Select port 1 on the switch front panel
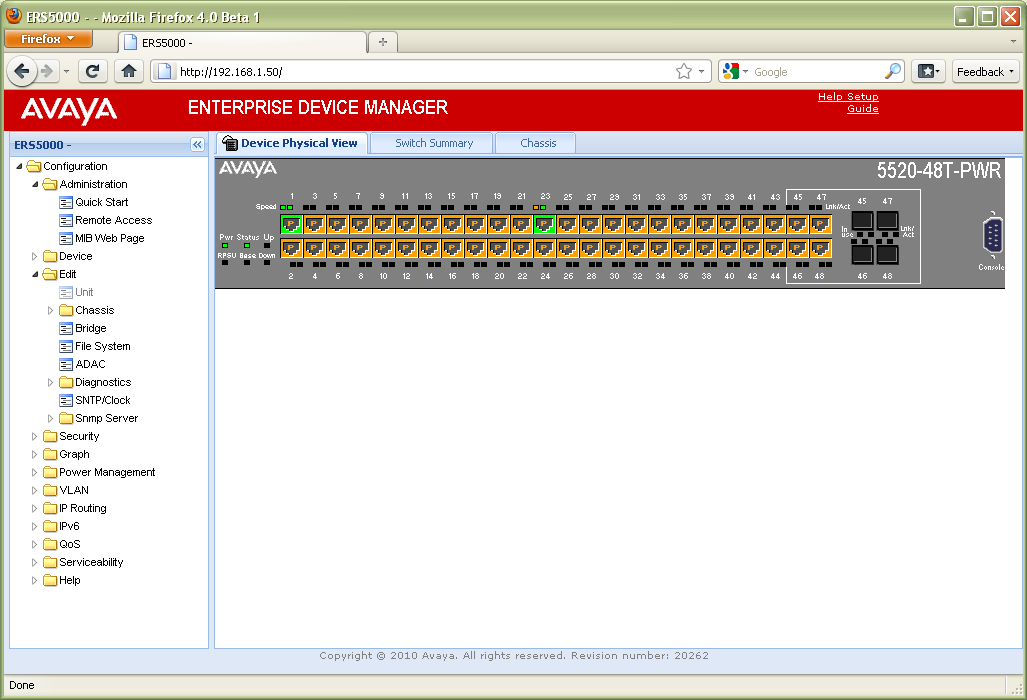 [x=290, y=224]
